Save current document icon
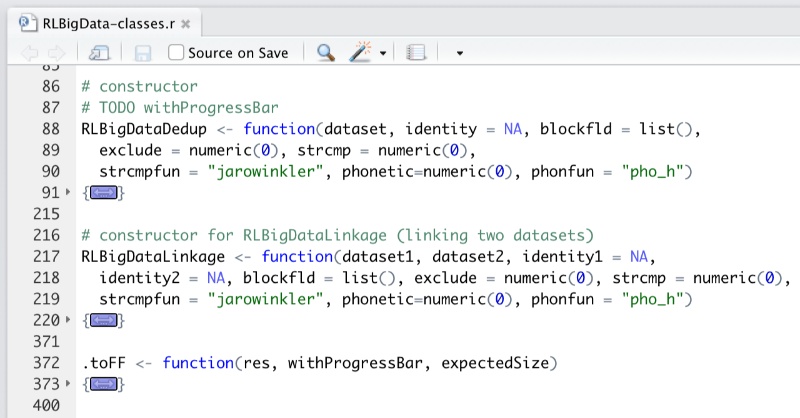This screenshot has height=418, width=800. [142, 53]
